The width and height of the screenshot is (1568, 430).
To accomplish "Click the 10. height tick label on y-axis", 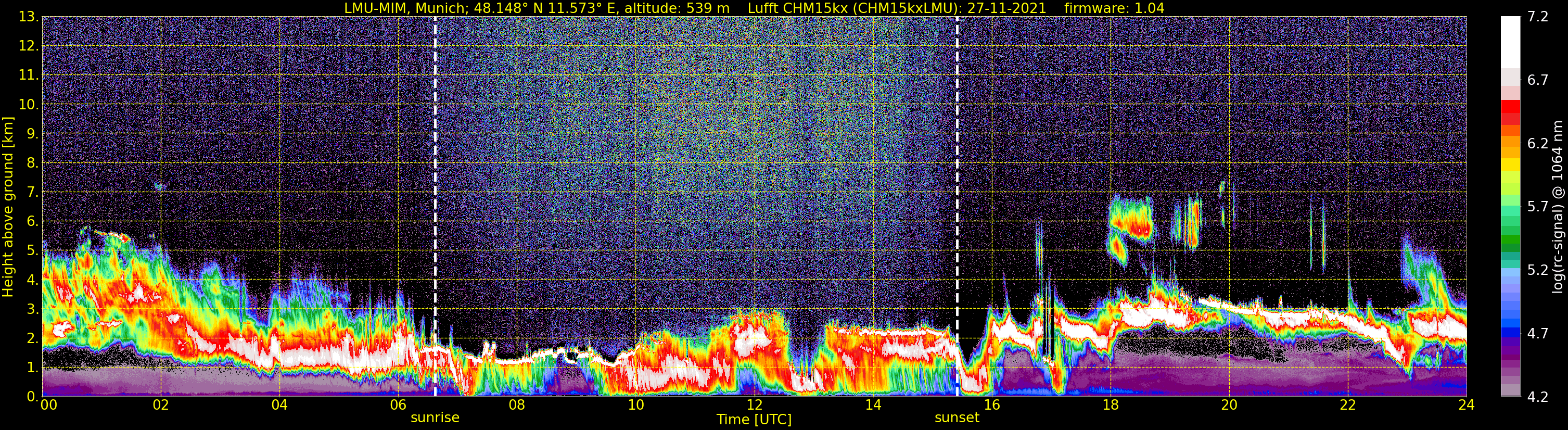I will tap(29, 105).
